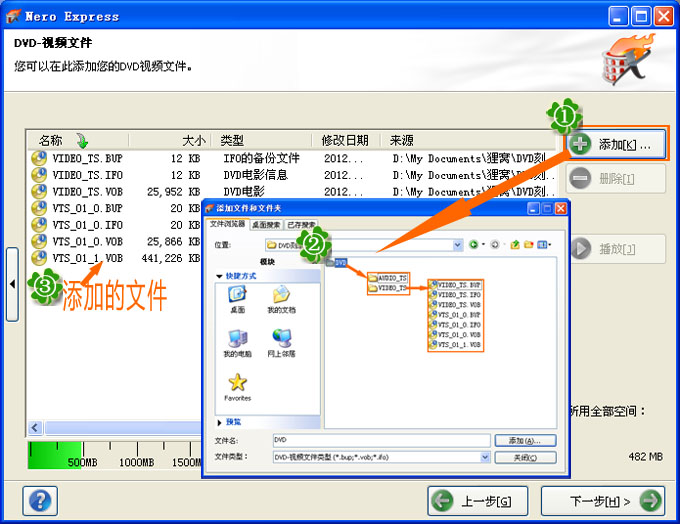This screenshot has height=524, width=680.
Task: Click the green Back navigation icon in dialog
Action: coord(473,245)
